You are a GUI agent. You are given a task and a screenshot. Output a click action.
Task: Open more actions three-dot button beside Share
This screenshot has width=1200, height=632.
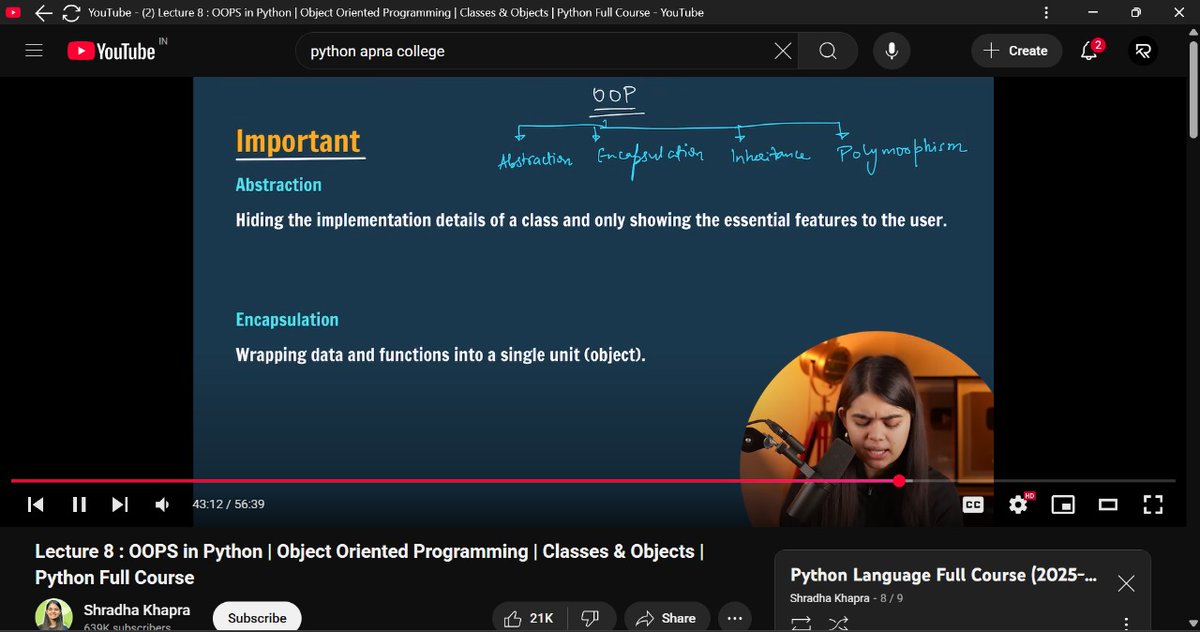(735, 618)
